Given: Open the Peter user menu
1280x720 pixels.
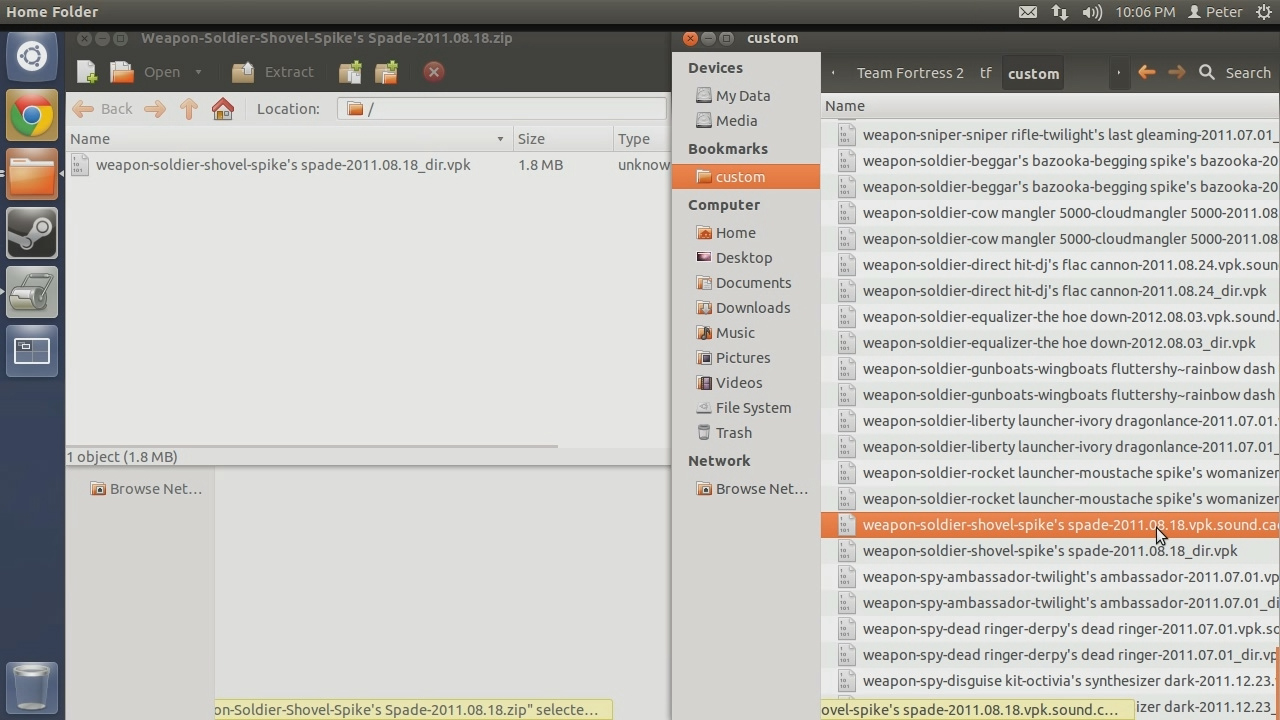Looking at the screenshot, I should click(x=1215, y=12).
